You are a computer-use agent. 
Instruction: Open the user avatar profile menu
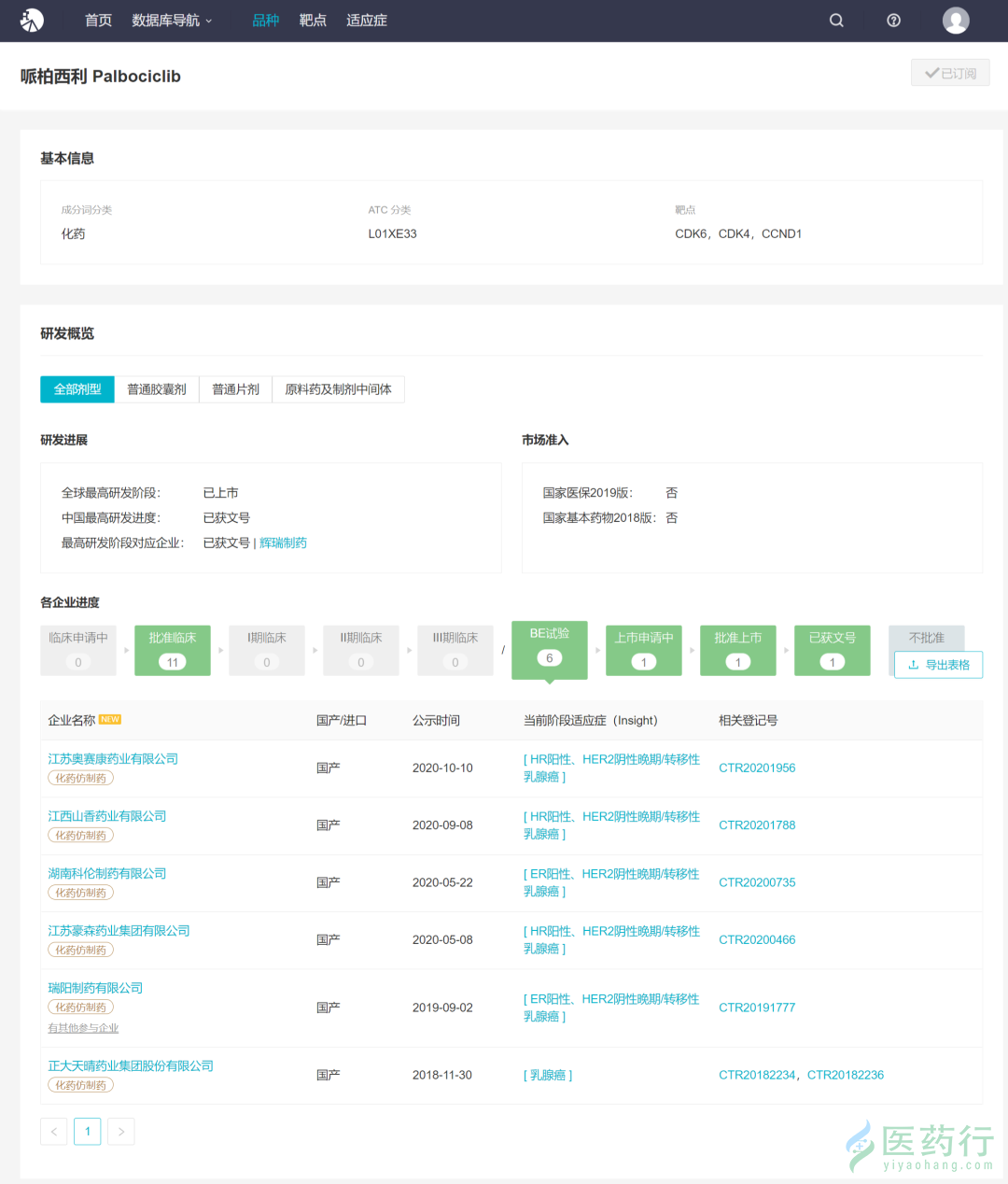956,21
